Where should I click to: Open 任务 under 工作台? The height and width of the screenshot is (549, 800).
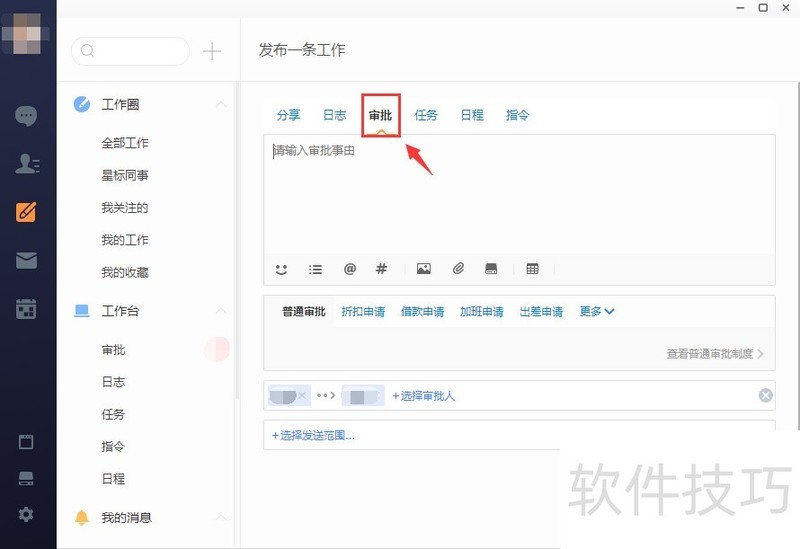pos(113,414)
